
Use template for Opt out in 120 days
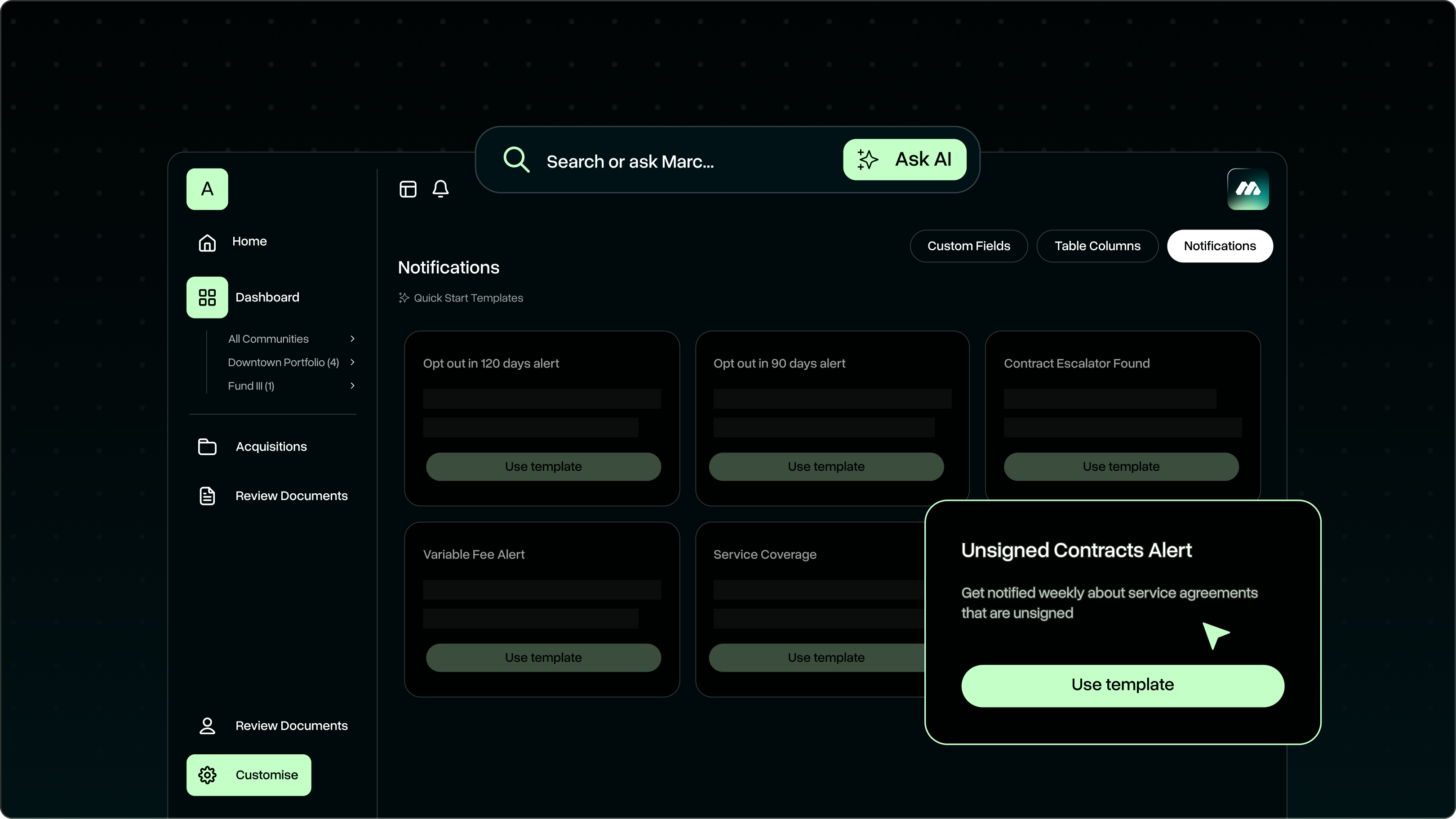(x=543, y=466)
